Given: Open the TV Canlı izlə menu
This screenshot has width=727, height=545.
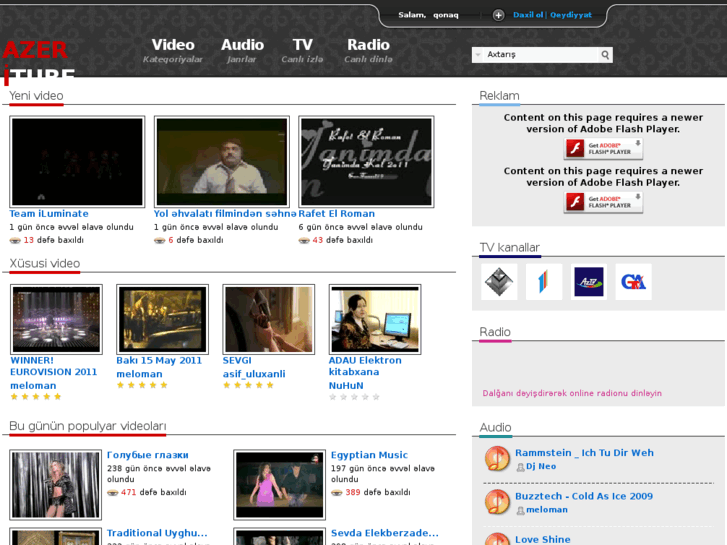Looking at the screenshot, I should click(x=302, y=51).
